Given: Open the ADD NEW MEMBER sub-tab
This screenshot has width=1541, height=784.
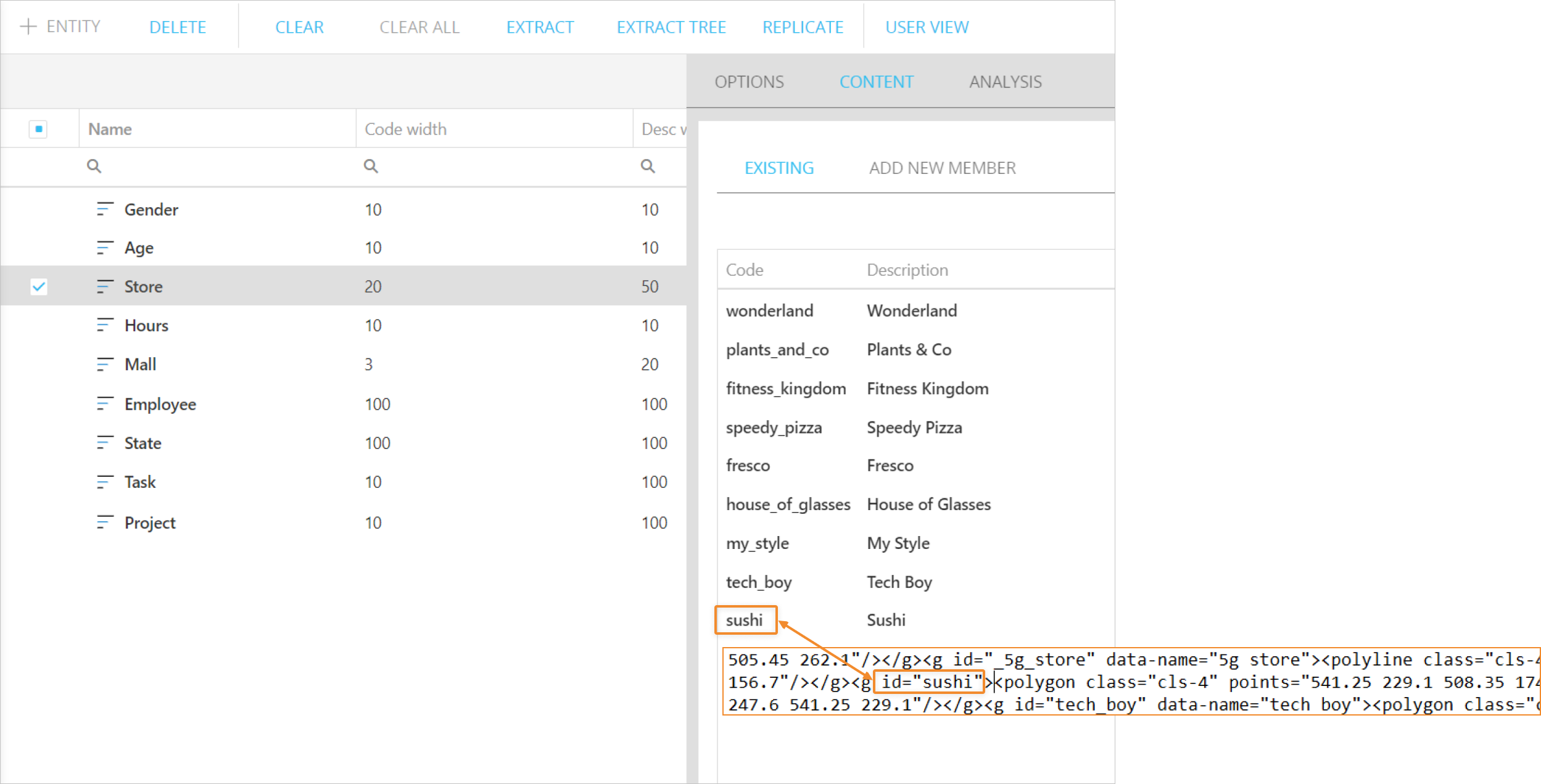Looking at the screenshot, I should [x=942, y=168].
